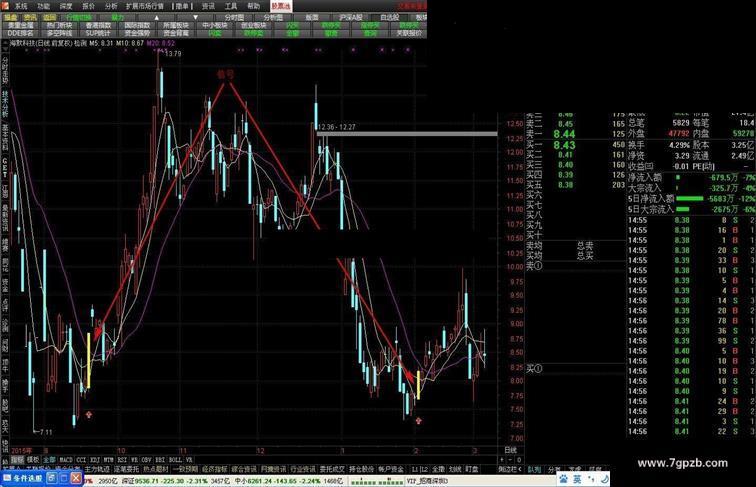Click the 沪深A股 toolbar button
Screen dimensions: 756x487
[351, 17]
